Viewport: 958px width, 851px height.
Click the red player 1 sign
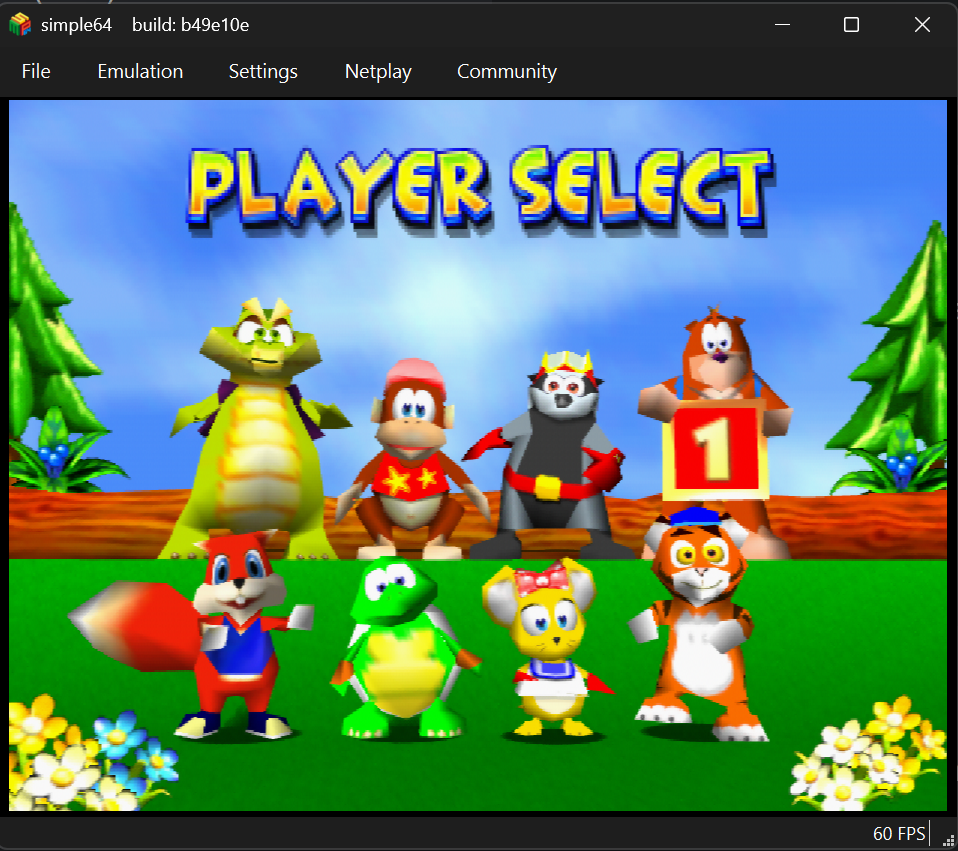tap(714, 449)
